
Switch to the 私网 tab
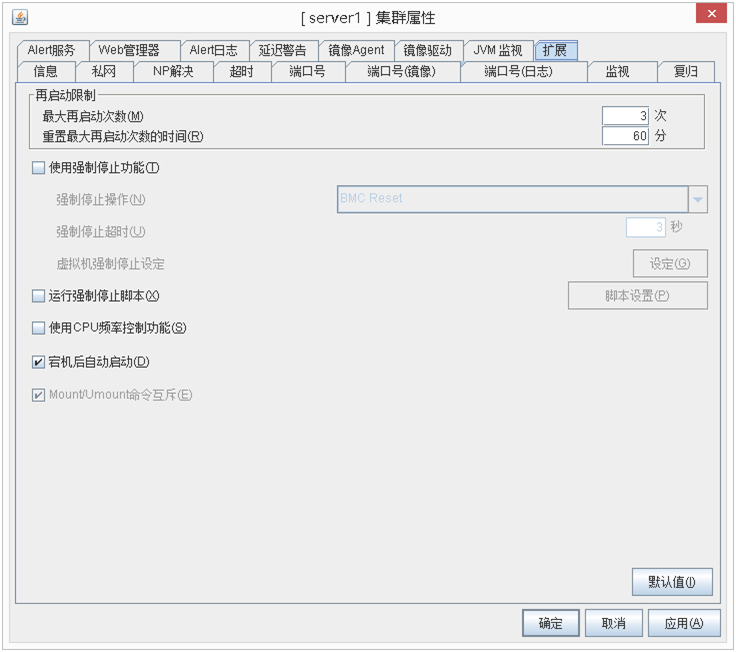[x=104, y=71]
